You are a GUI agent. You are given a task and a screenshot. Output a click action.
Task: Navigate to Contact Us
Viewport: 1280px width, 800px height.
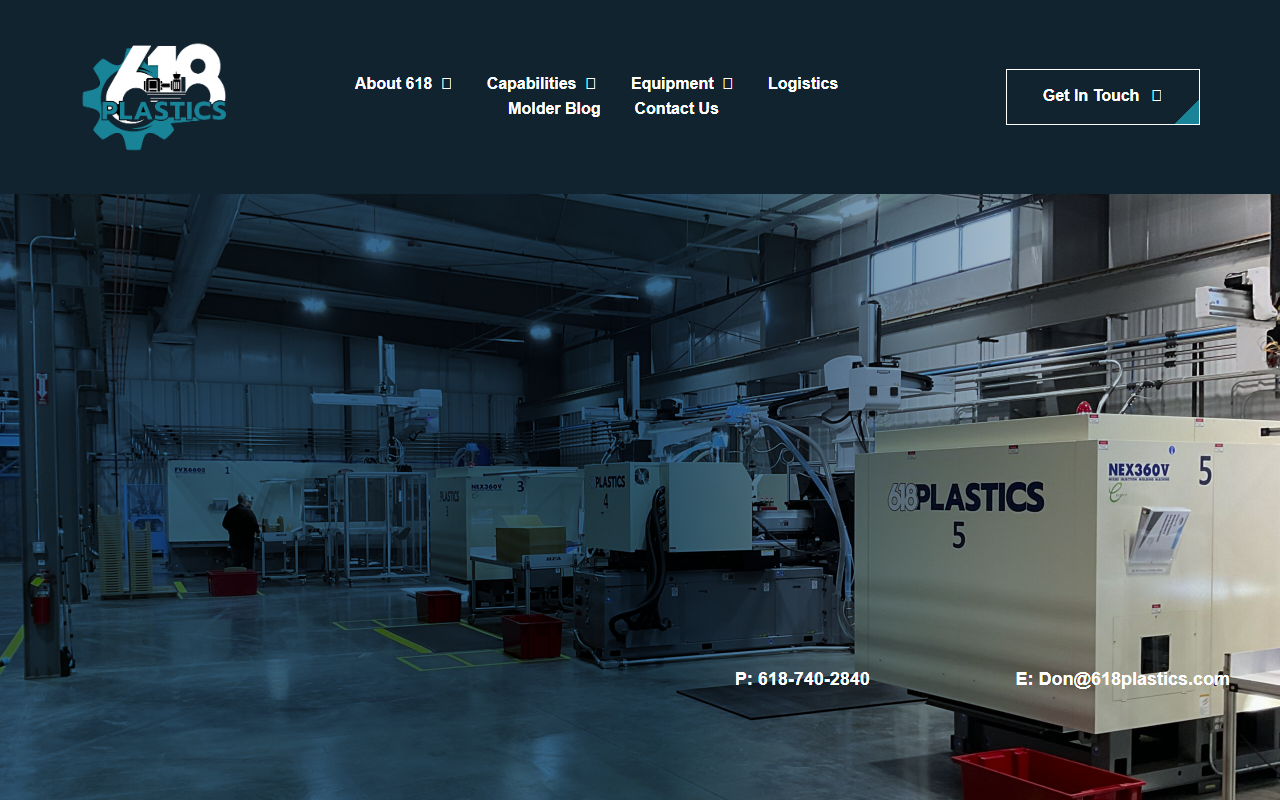click(x=676, y=108)
